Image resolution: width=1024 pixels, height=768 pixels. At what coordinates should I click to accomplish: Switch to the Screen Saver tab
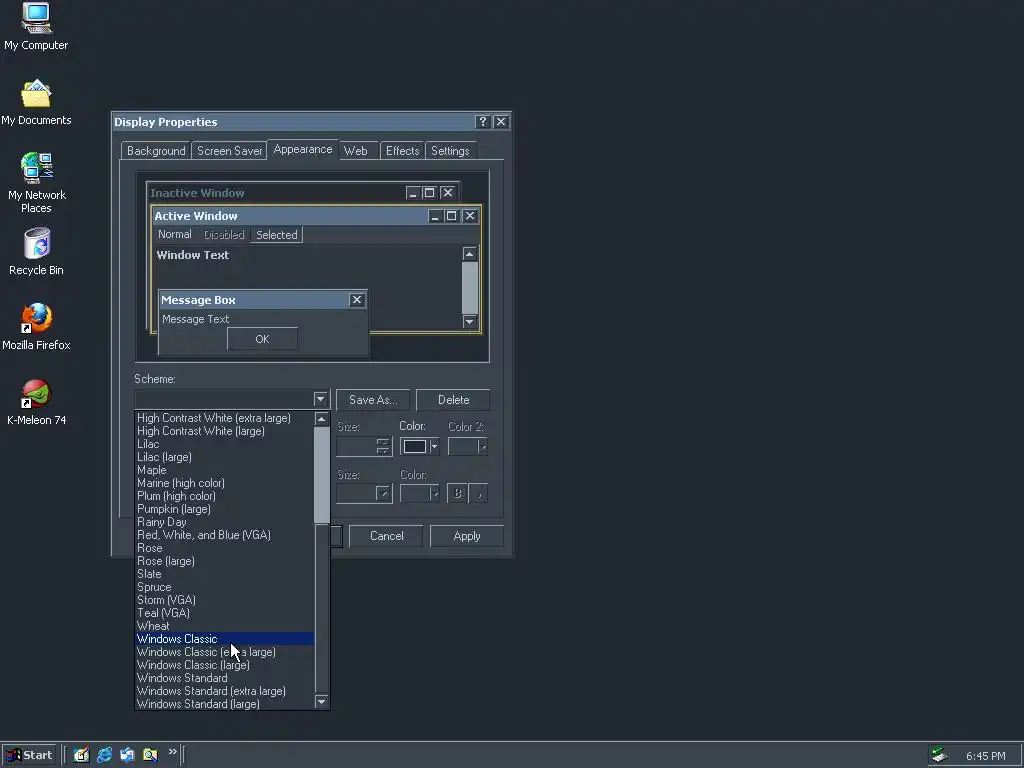click(x=229, y=151)
